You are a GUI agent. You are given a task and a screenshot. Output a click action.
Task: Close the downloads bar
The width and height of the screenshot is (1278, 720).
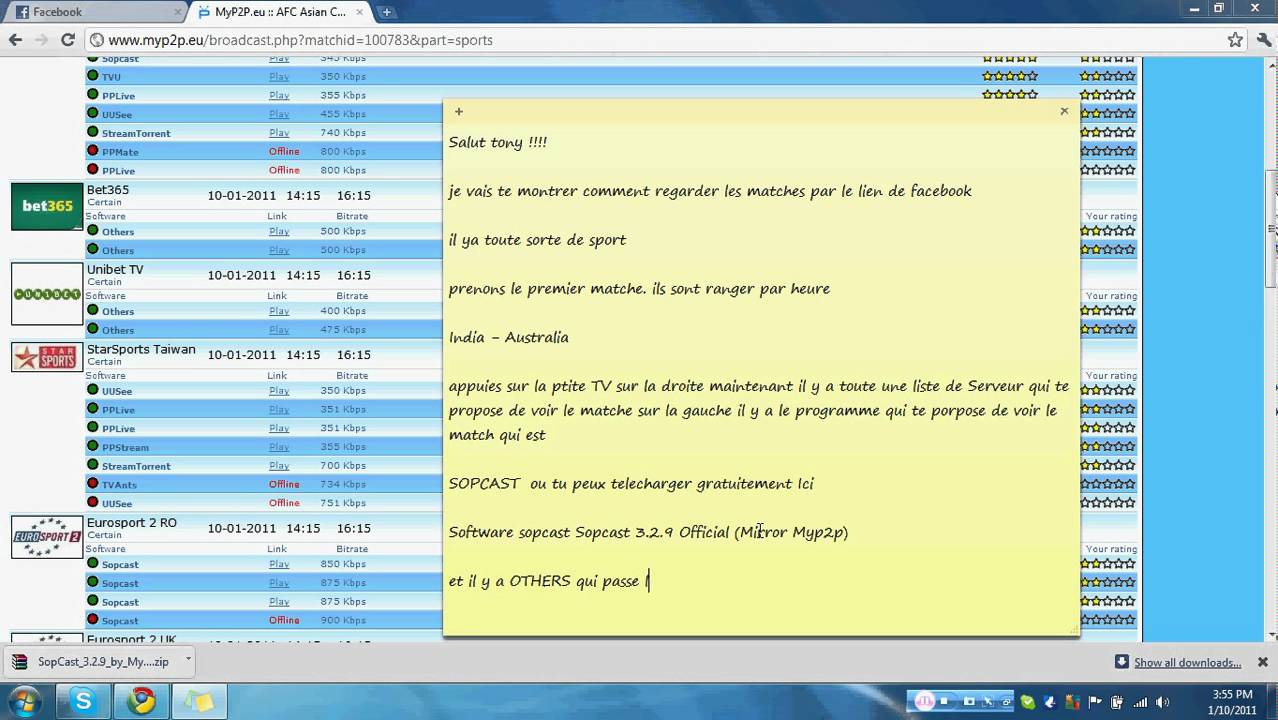click(1262, 662)
